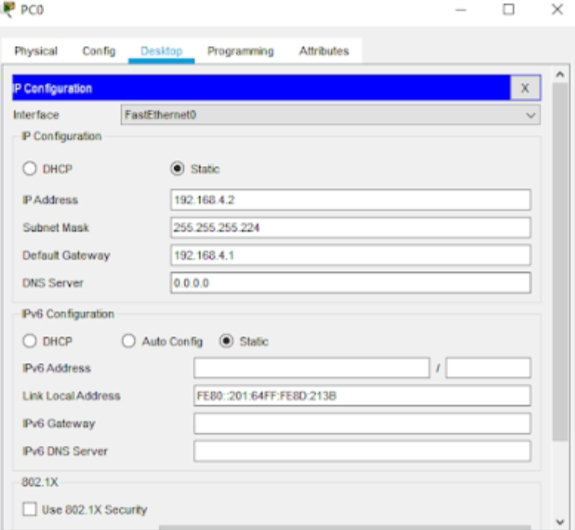The image size is (575, 530).
Task: Select the IPv4 Static radio button
Action: (x=177, y=169)
